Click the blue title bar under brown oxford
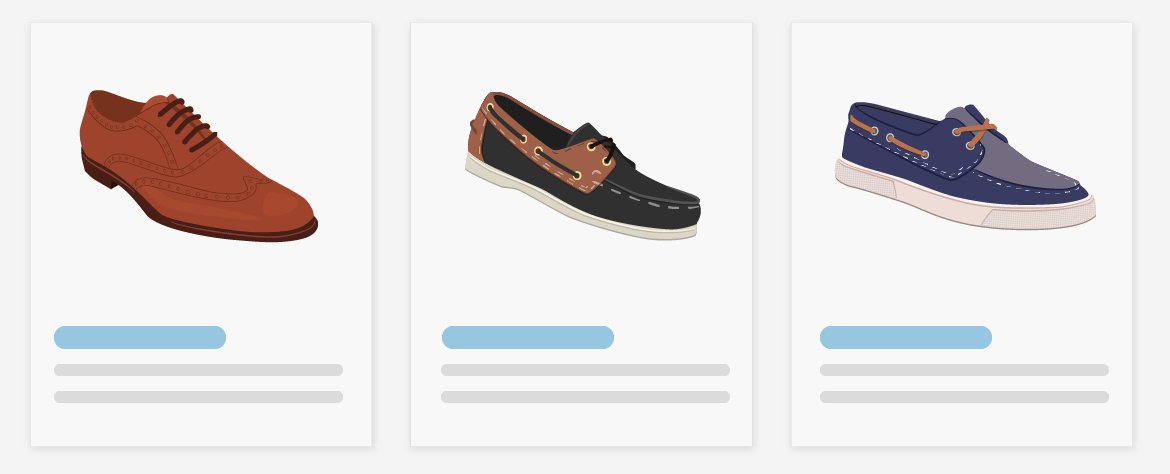 tap(140, 337)
